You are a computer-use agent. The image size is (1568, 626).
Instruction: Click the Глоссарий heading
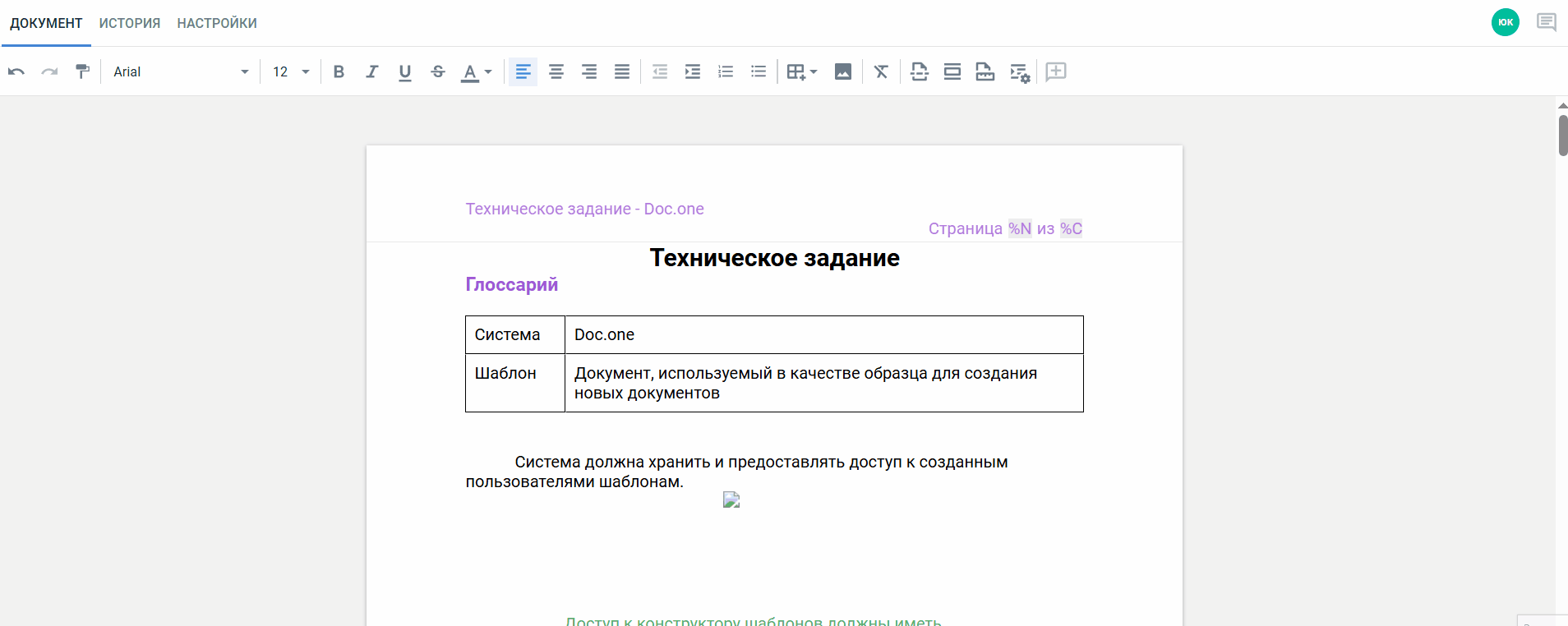[511, 284]
